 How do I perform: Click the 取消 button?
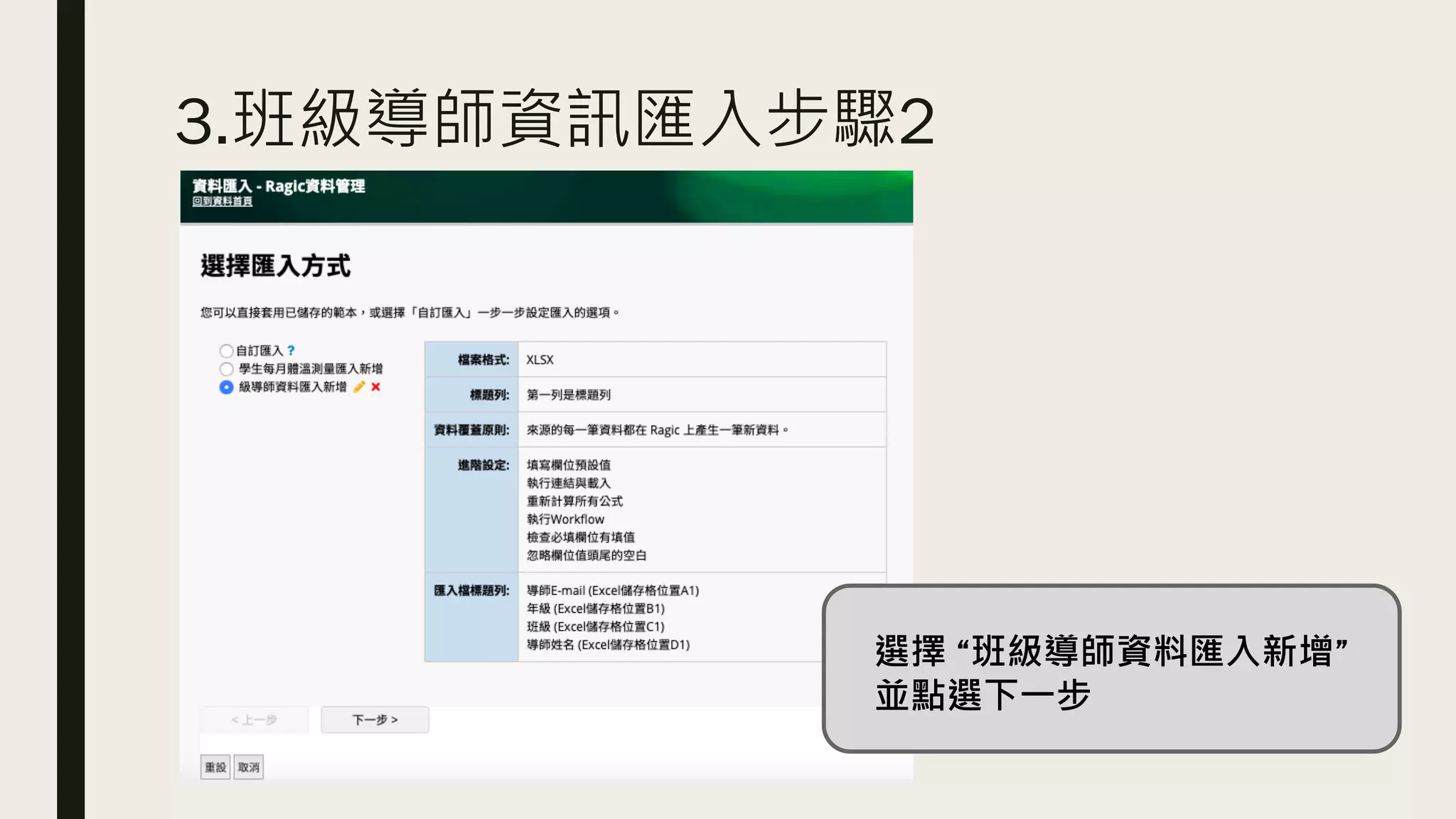[249, 767]
